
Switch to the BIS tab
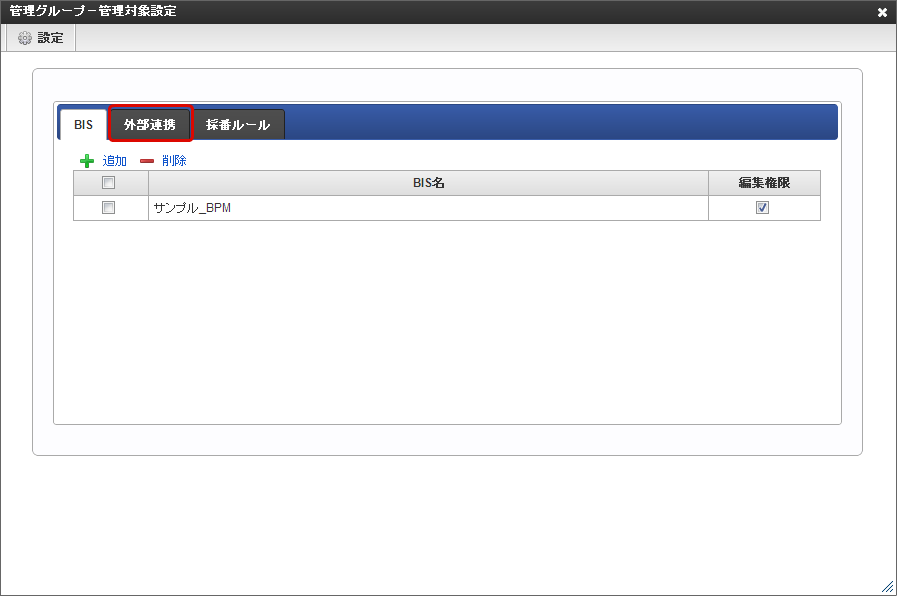(84, 125)
